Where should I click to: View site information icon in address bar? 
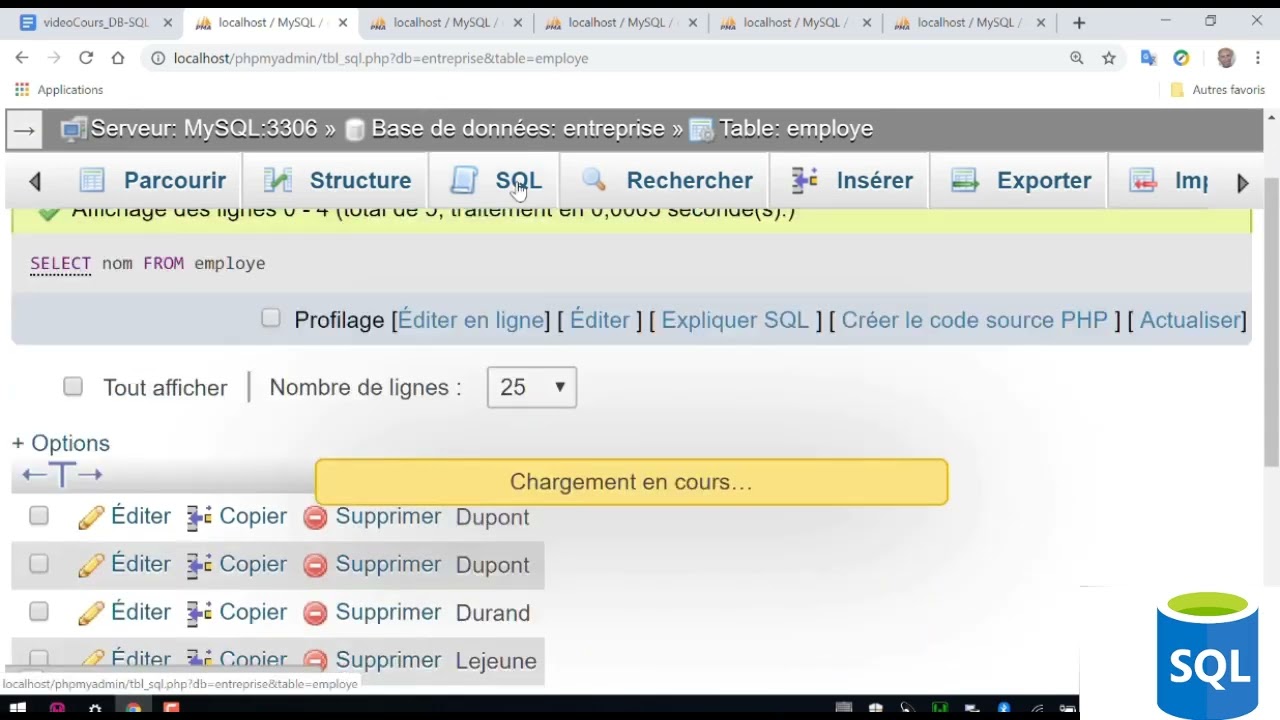coord(158,58)
